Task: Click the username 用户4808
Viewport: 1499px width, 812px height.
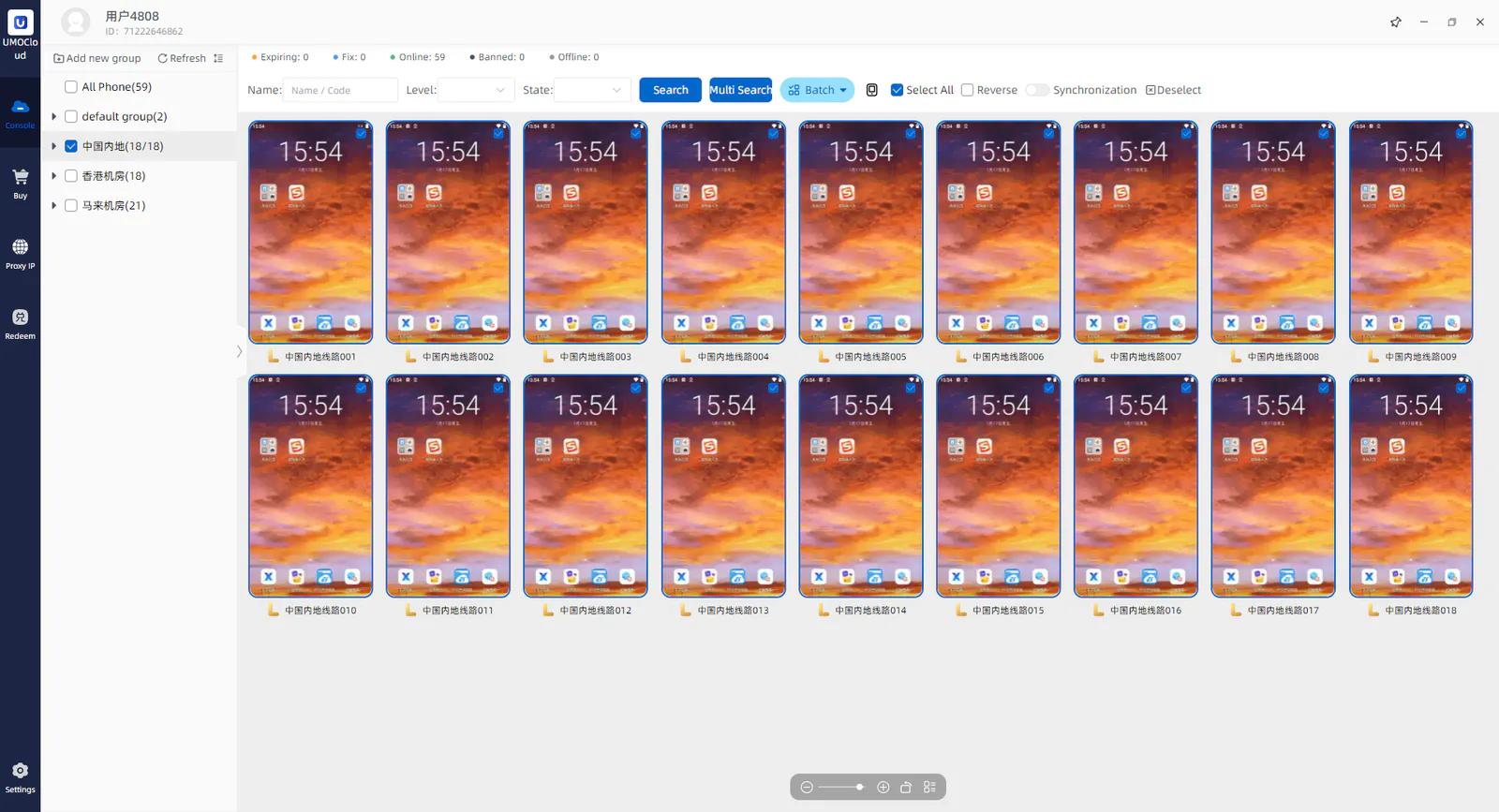Action: [x=132, y=16]
